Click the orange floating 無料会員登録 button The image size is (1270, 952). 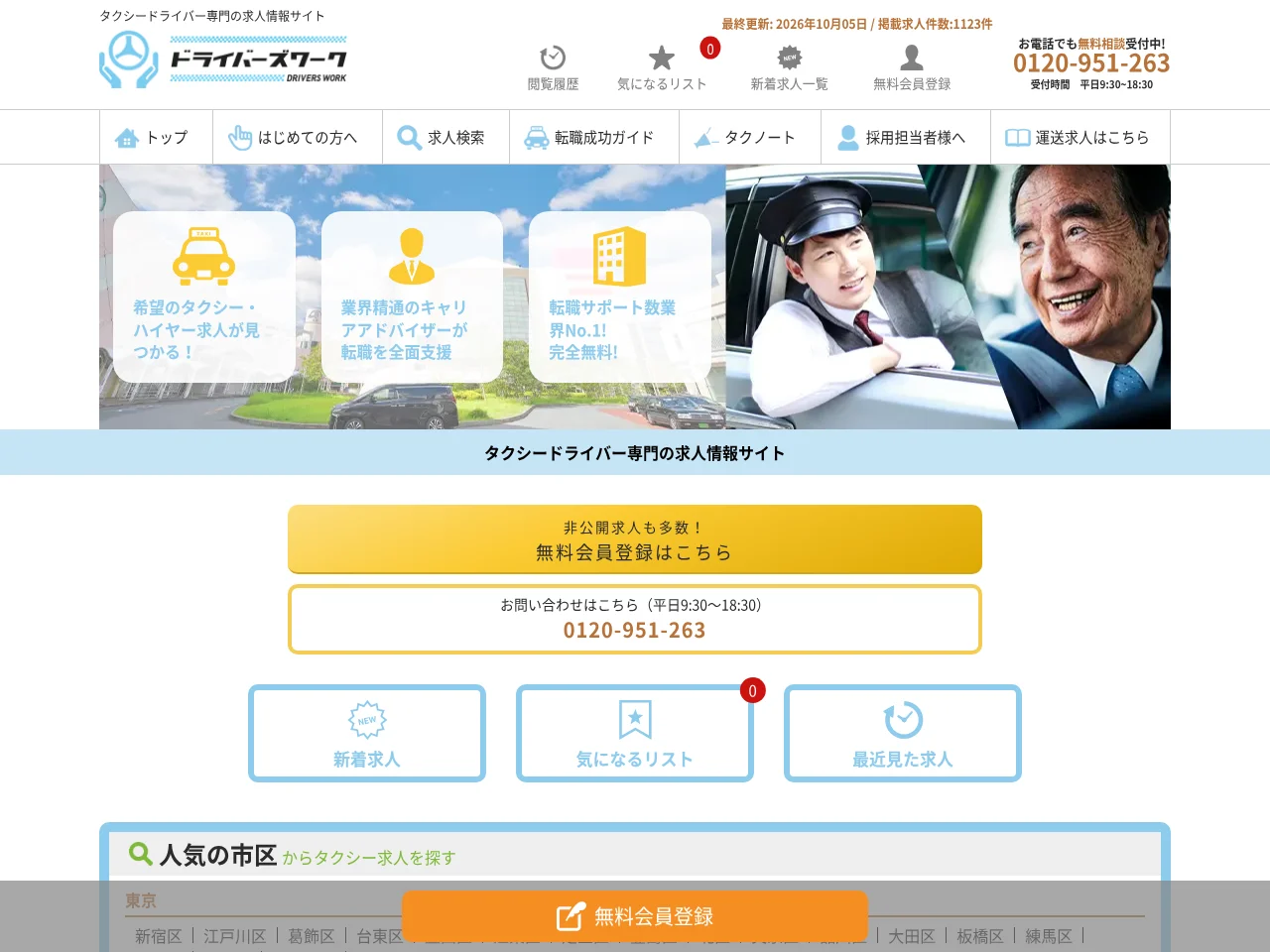coord(635,916)
